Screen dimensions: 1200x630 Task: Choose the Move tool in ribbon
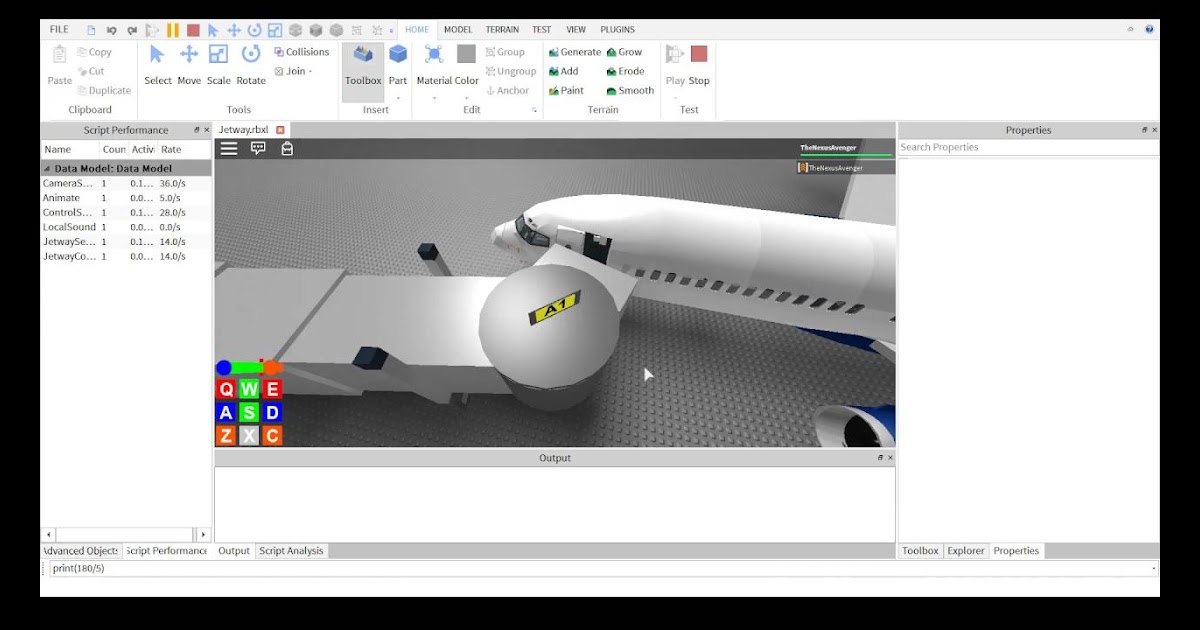189,65
